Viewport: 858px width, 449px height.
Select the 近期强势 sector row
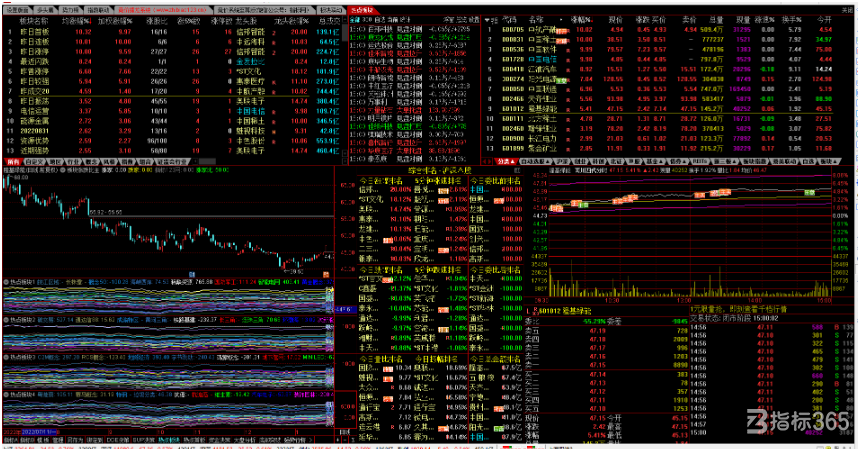point(173,150)
